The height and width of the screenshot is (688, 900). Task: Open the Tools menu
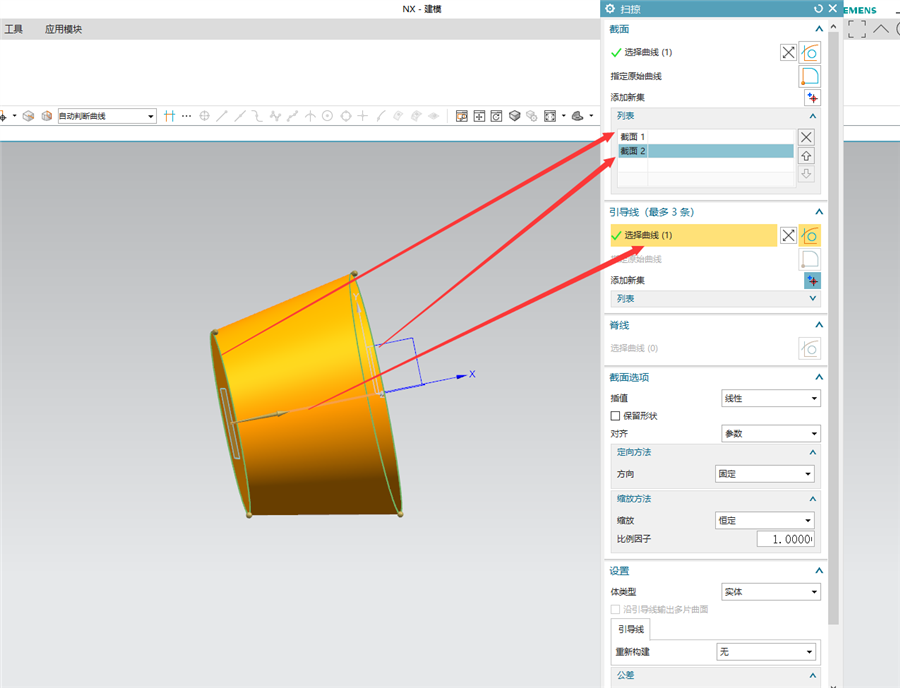(14, 29)
